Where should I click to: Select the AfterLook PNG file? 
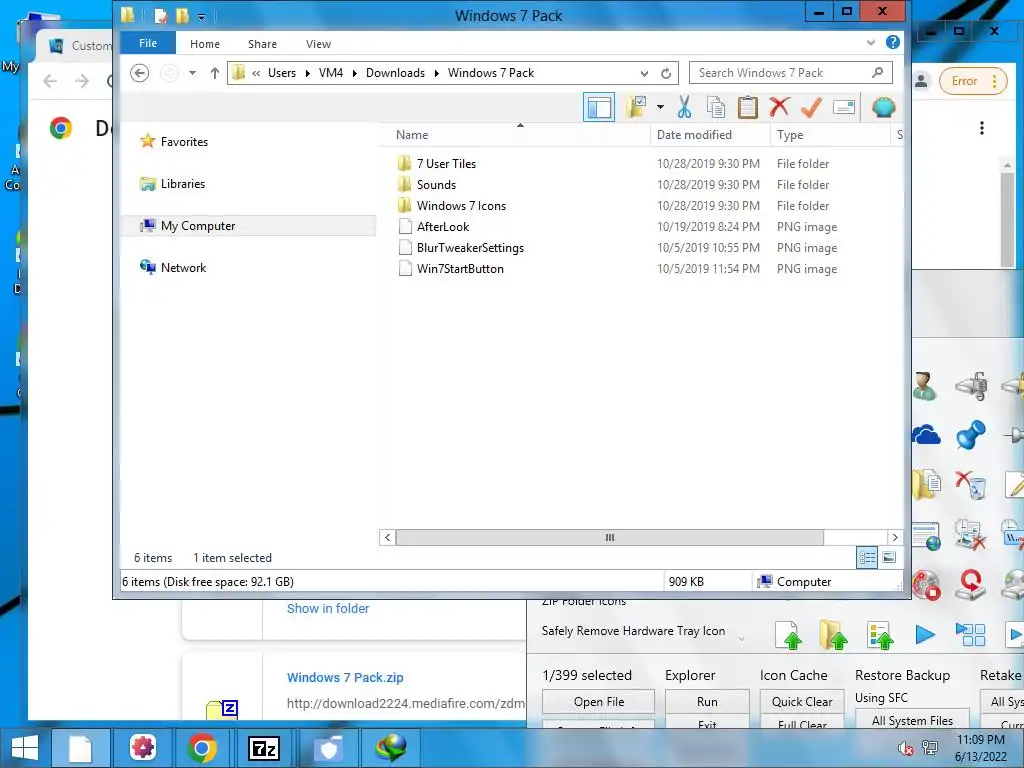click(443, 227)
